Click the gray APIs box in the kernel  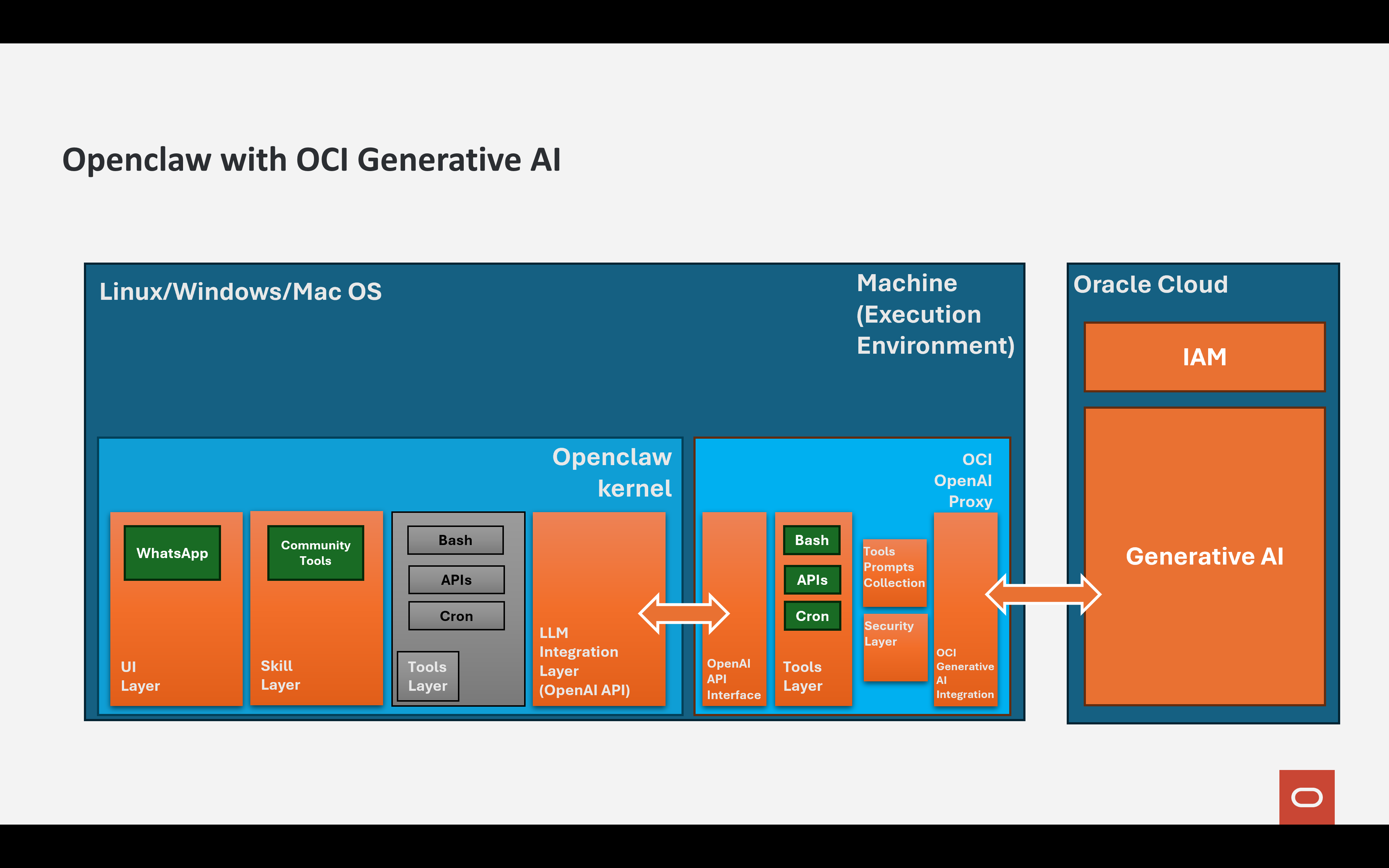pyautogui.click(x=456, y=580)
